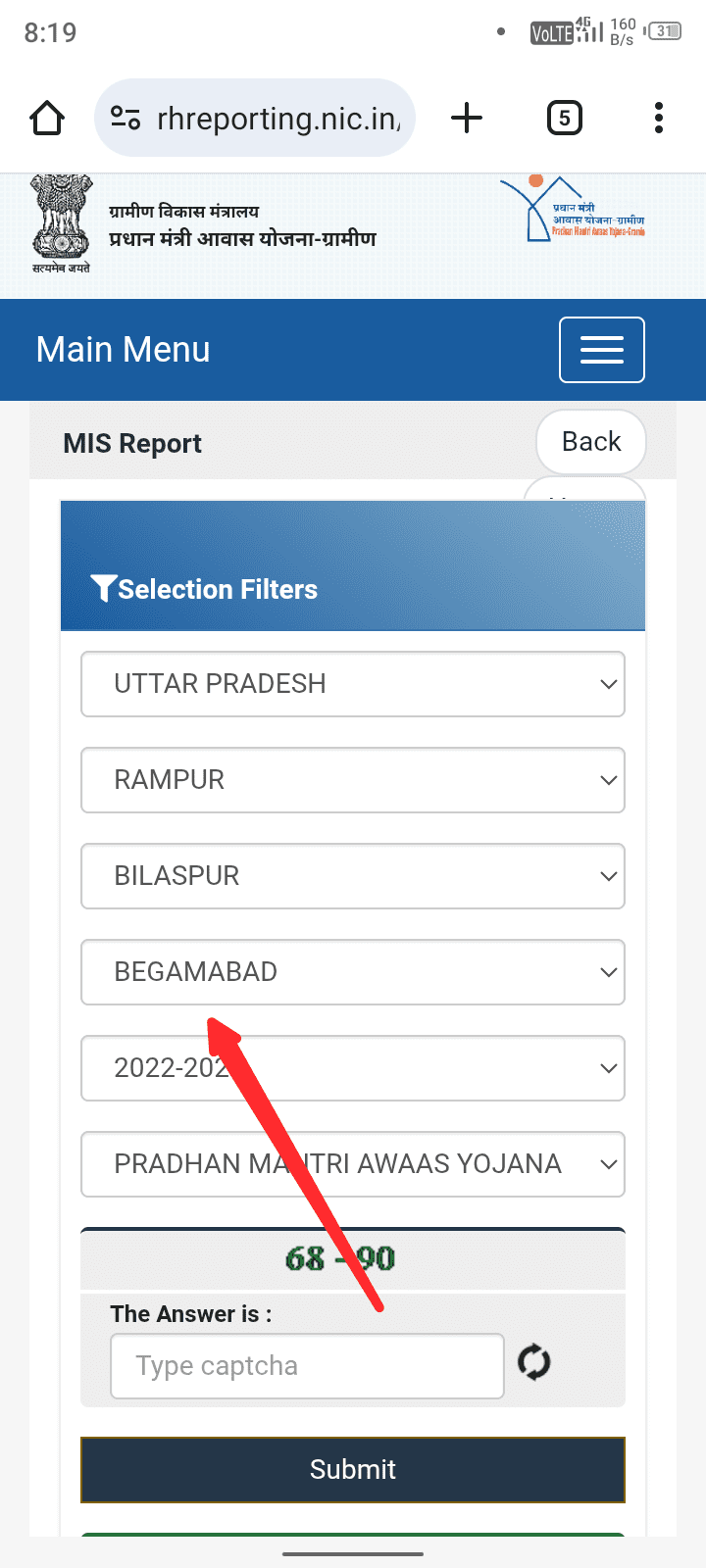Open the BILASPUR block dropdown
Screen dimensions: 706x1568
(x=353, y=876)
